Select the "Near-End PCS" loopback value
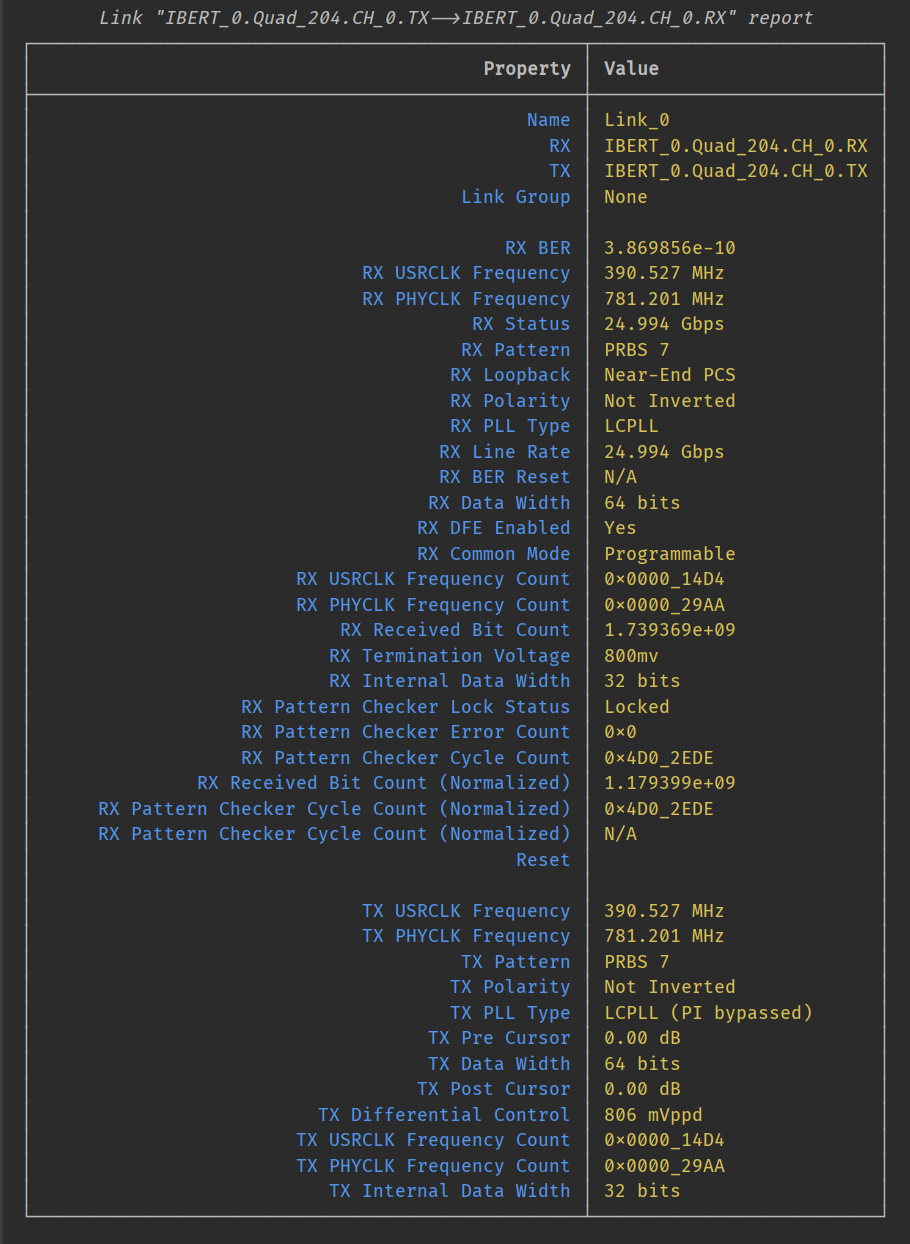 [669, 375]
